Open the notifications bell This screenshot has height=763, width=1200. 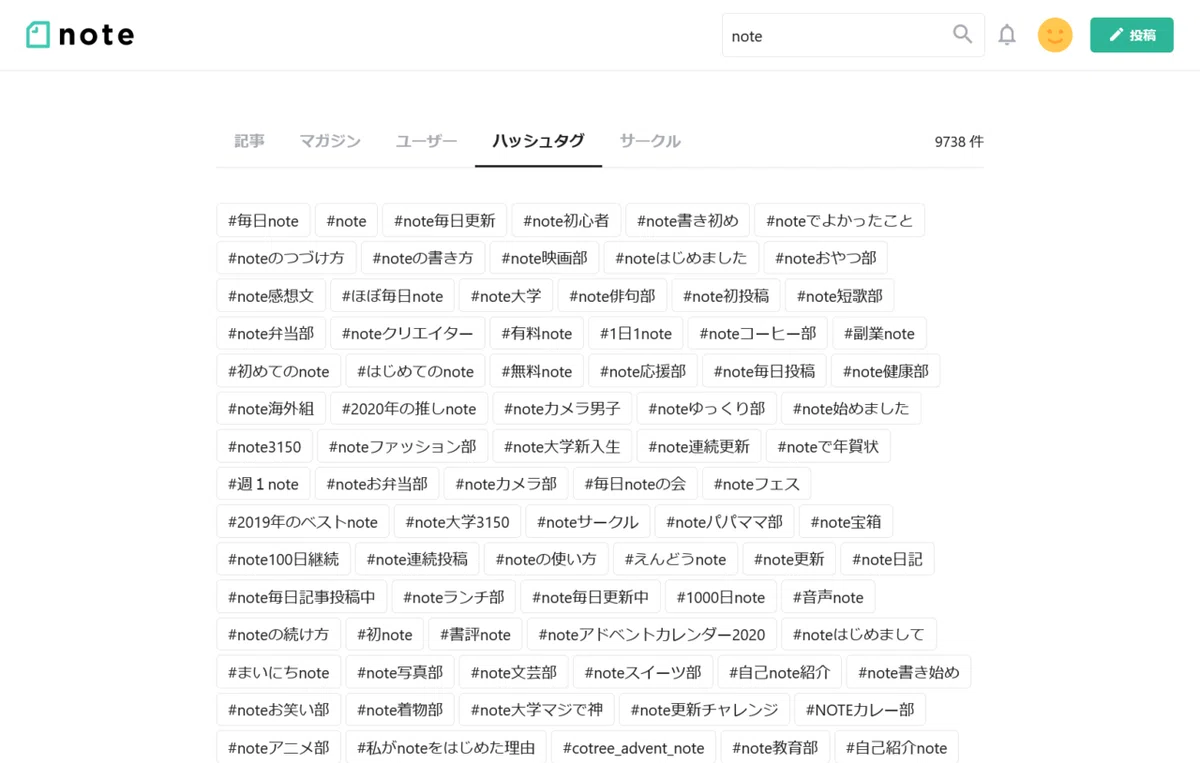click(1007, 35)
